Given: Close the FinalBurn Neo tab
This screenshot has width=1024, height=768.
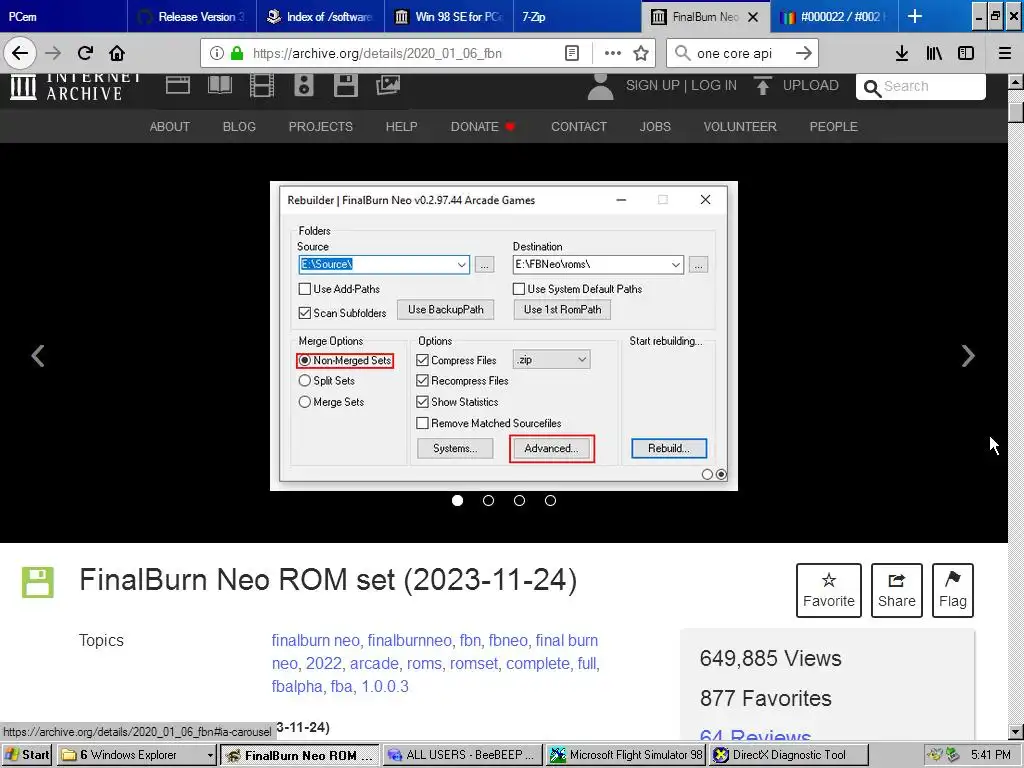Looking at the screenshot, I should tap(753, 17).
